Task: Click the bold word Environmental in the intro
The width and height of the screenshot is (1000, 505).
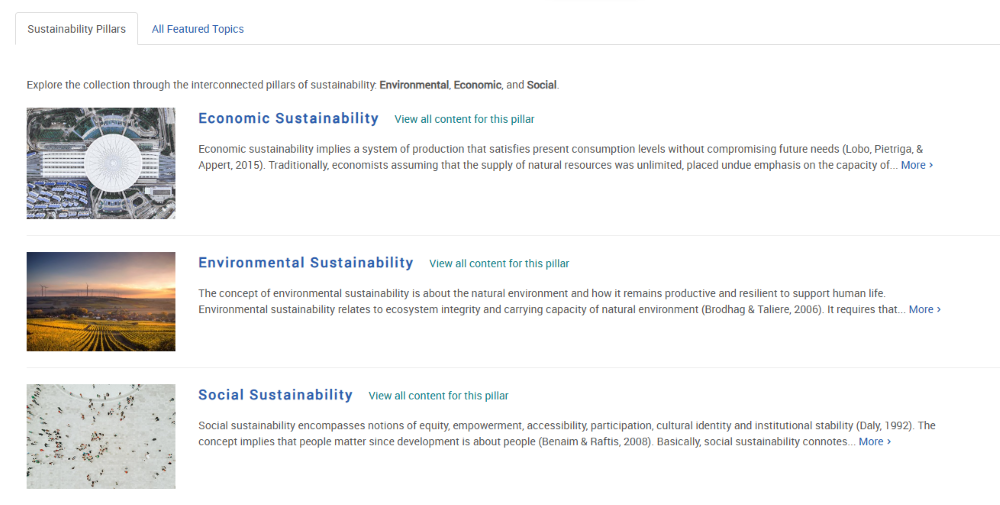Action: coord(414,85)
